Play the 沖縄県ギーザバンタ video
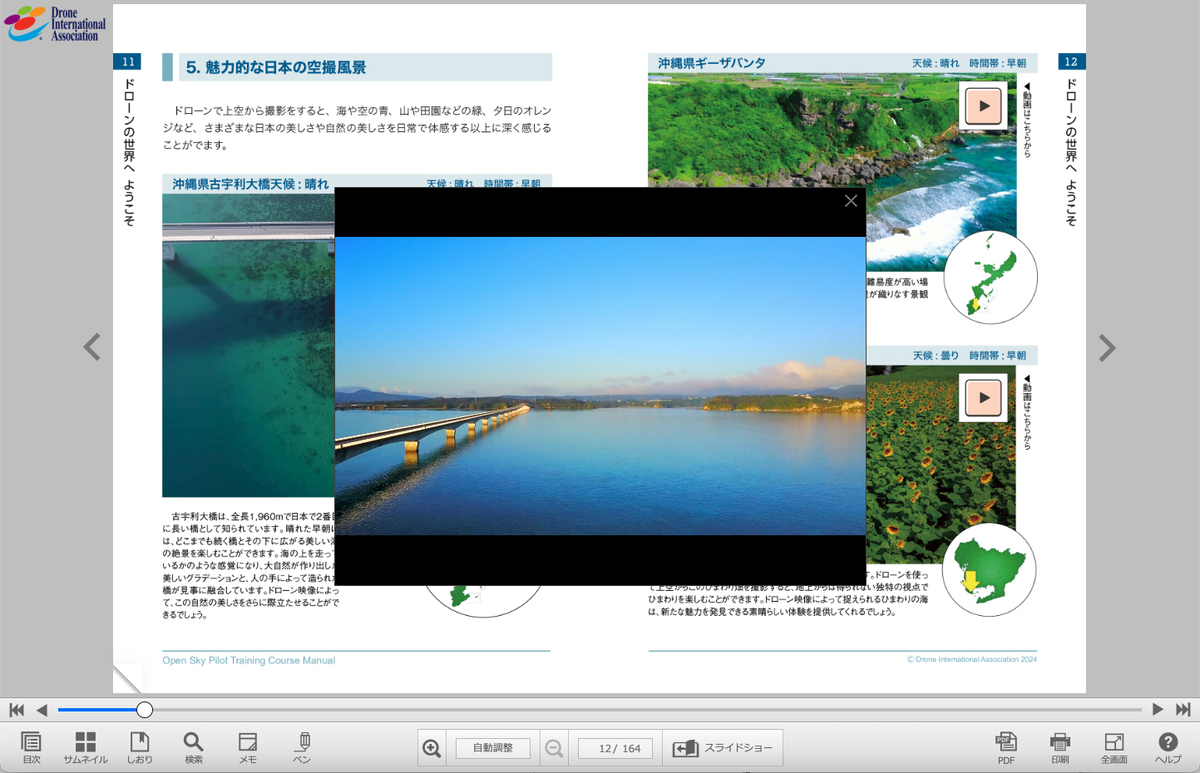 (983, 106)
